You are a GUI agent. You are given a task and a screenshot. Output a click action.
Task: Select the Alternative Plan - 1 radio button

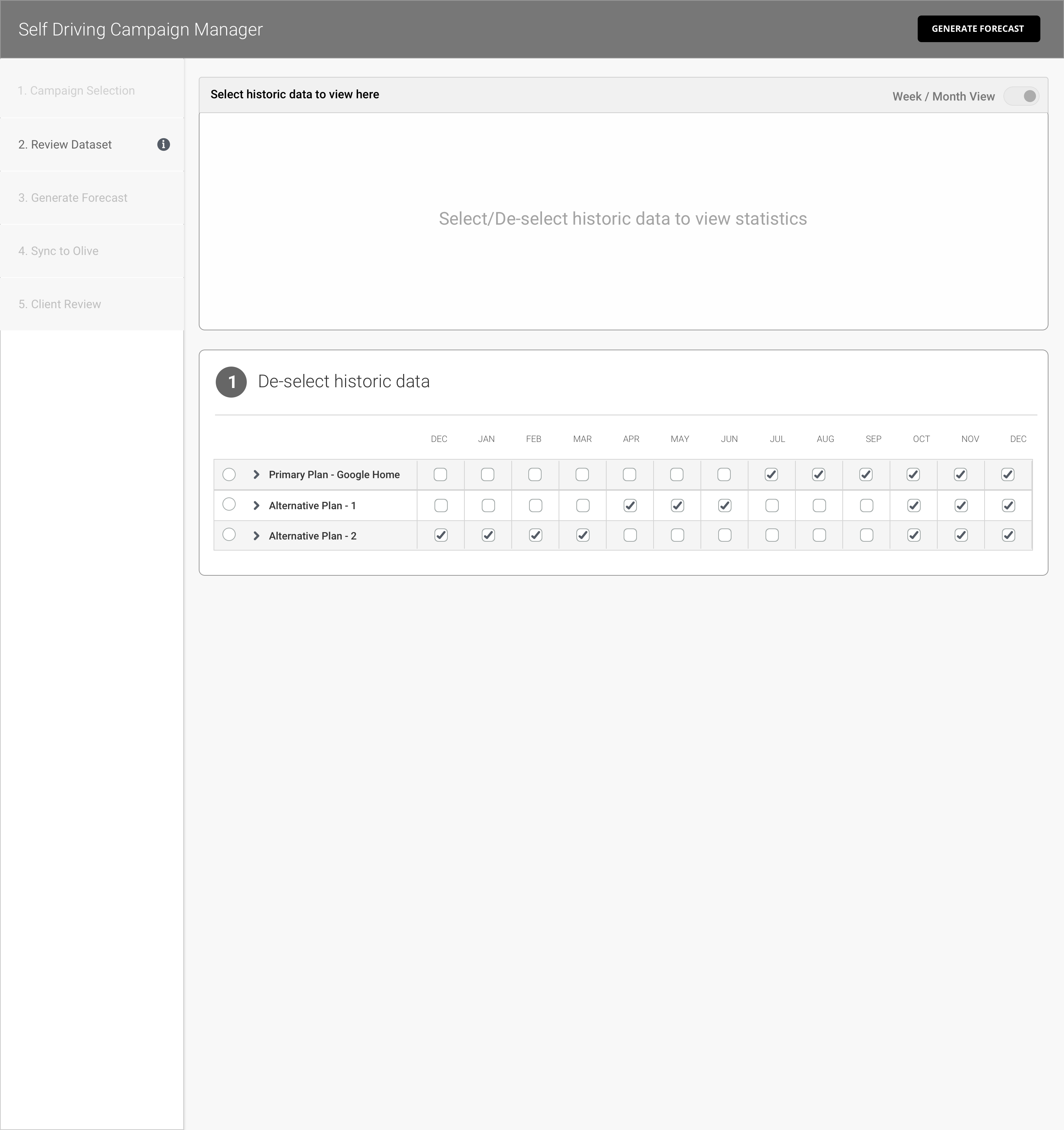click(229, 504)
